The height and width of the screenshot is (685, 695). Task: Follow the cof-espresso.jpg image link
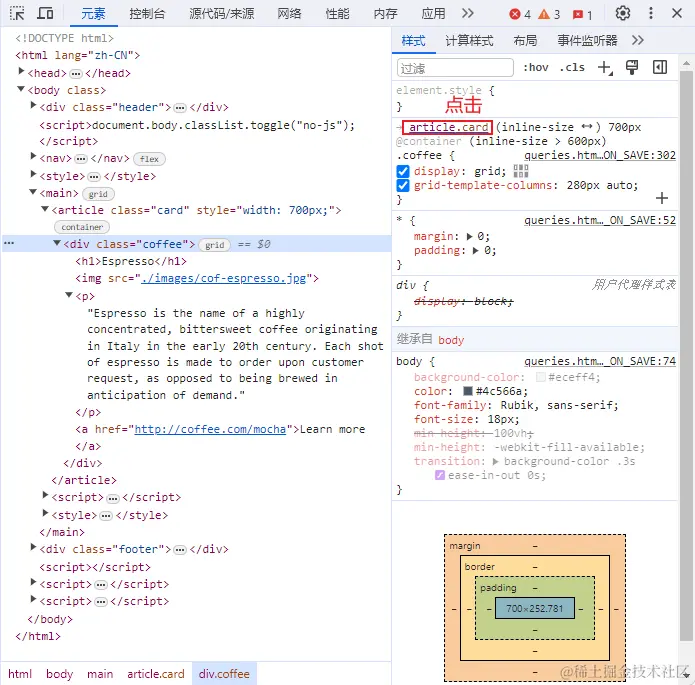223,278
